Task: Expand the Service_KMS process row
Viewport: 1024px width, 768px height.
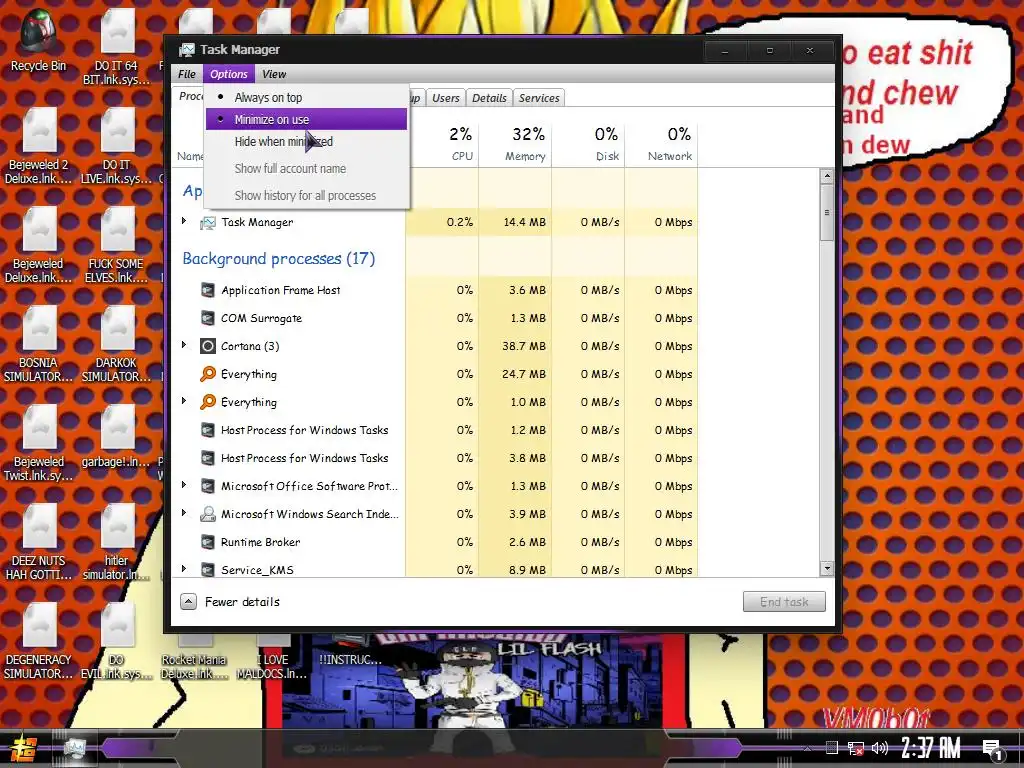Action: click(x=184, y=569)
